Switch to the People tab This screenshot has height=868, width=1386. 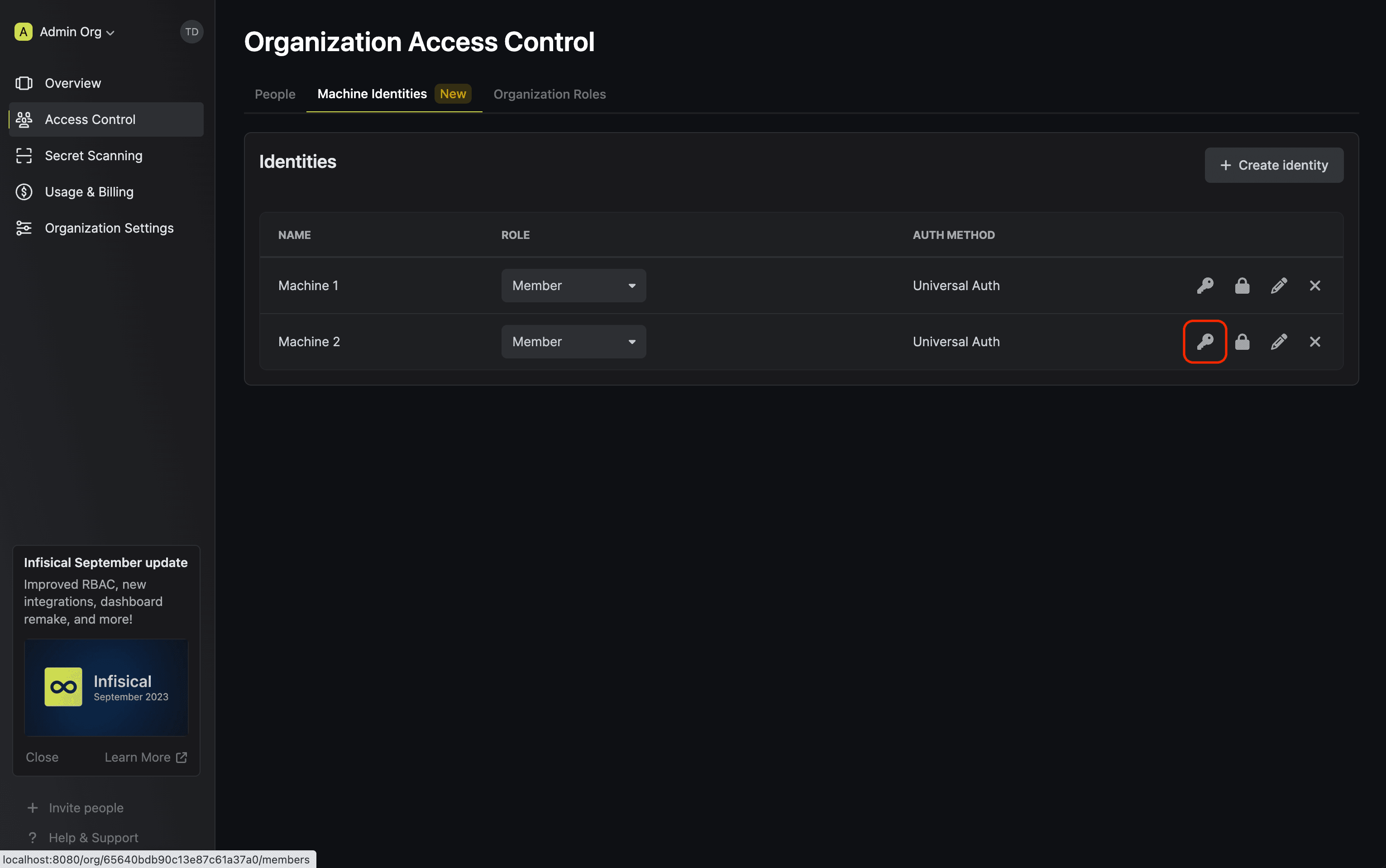[275, 93]
